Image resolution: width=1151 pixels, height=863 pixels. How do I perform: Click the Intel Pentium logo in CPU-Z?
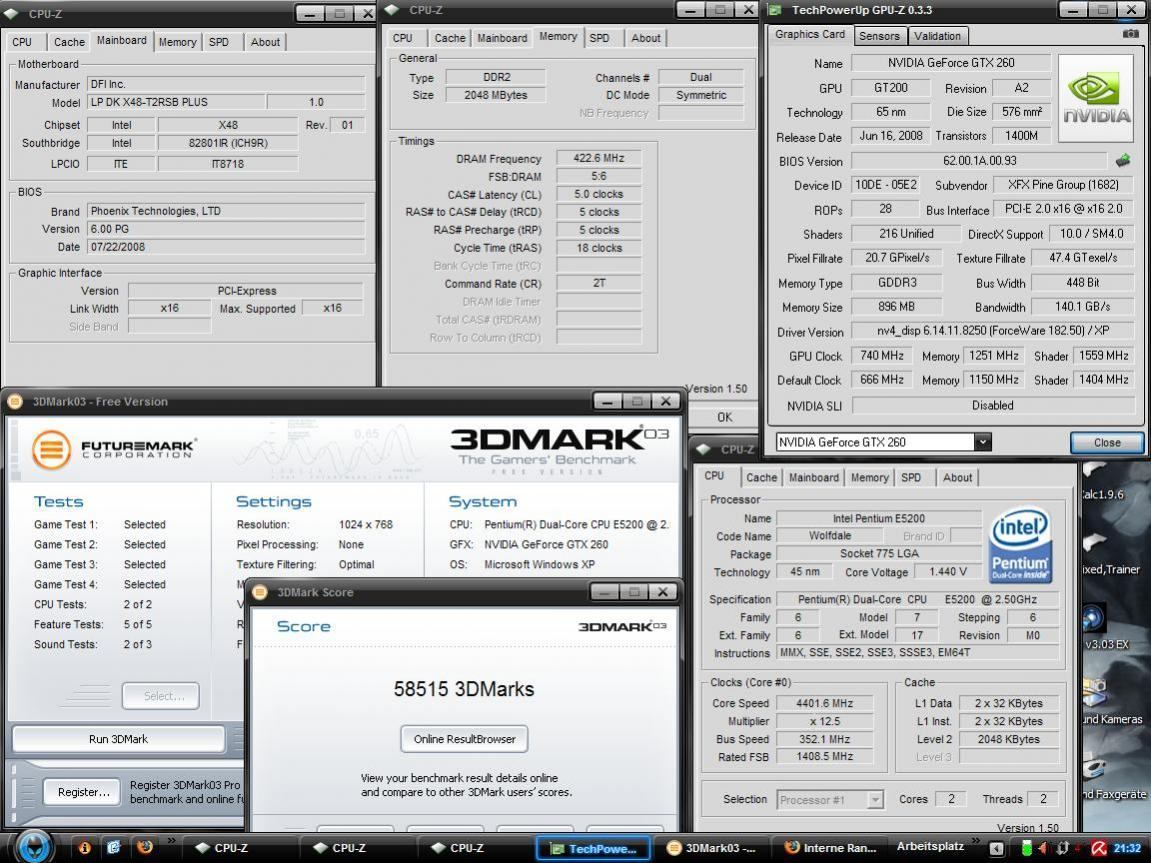1020,545
